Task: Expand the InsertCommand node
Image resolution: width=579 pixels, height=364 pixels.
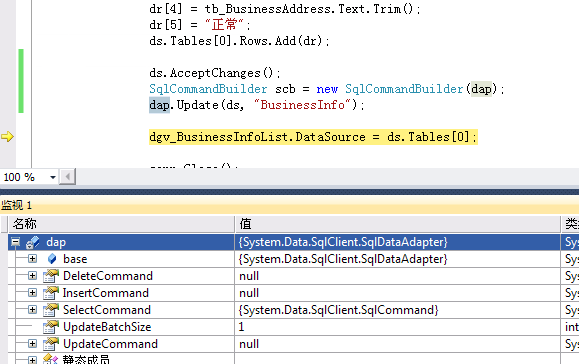Action: [32, 293]
